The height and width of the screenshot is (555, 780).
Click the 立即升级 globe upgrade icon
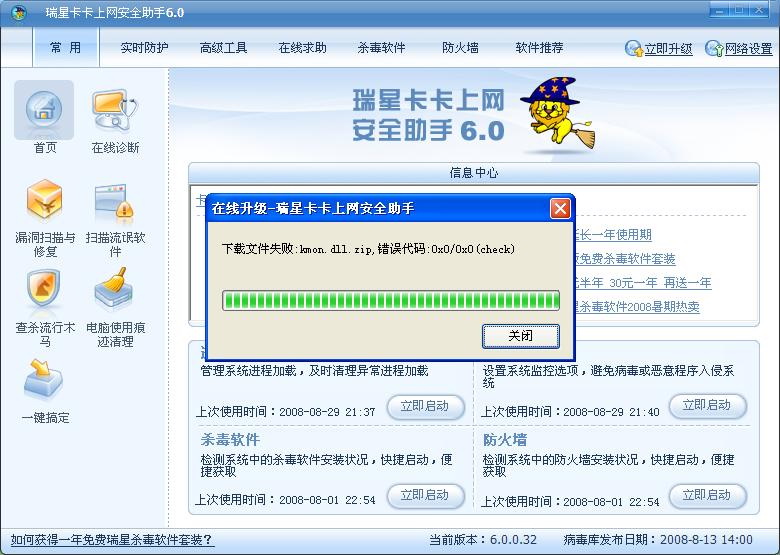pyautogui.click(x=634, y=48)
